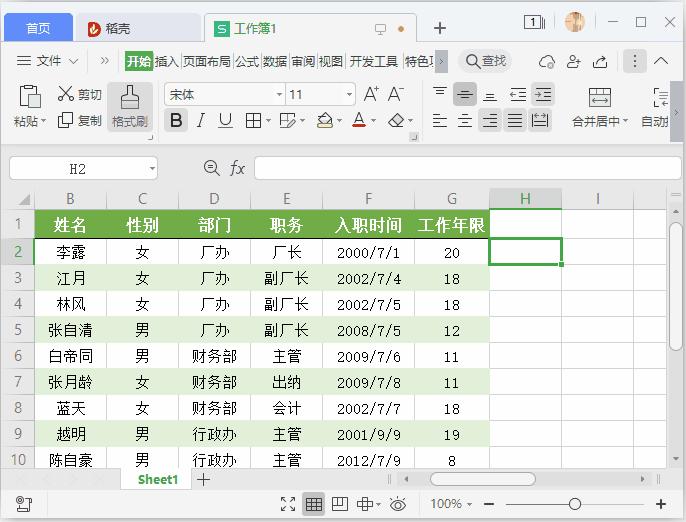
Task: Click the insert function fx icon
Action: pyautogui.click(x=237, y=168)
